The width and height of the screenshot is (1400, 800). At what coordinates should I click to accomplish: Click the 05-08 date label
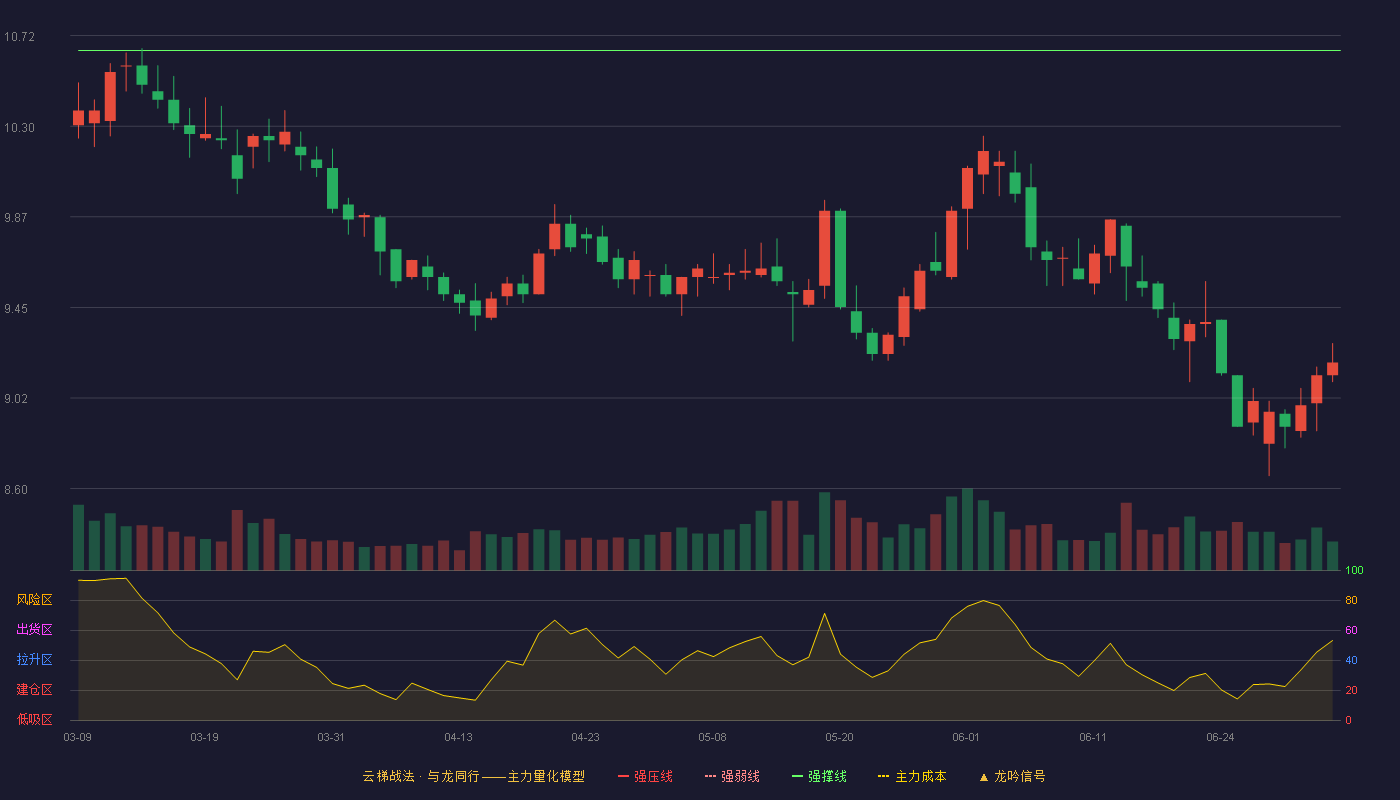[x=712, y=737]
